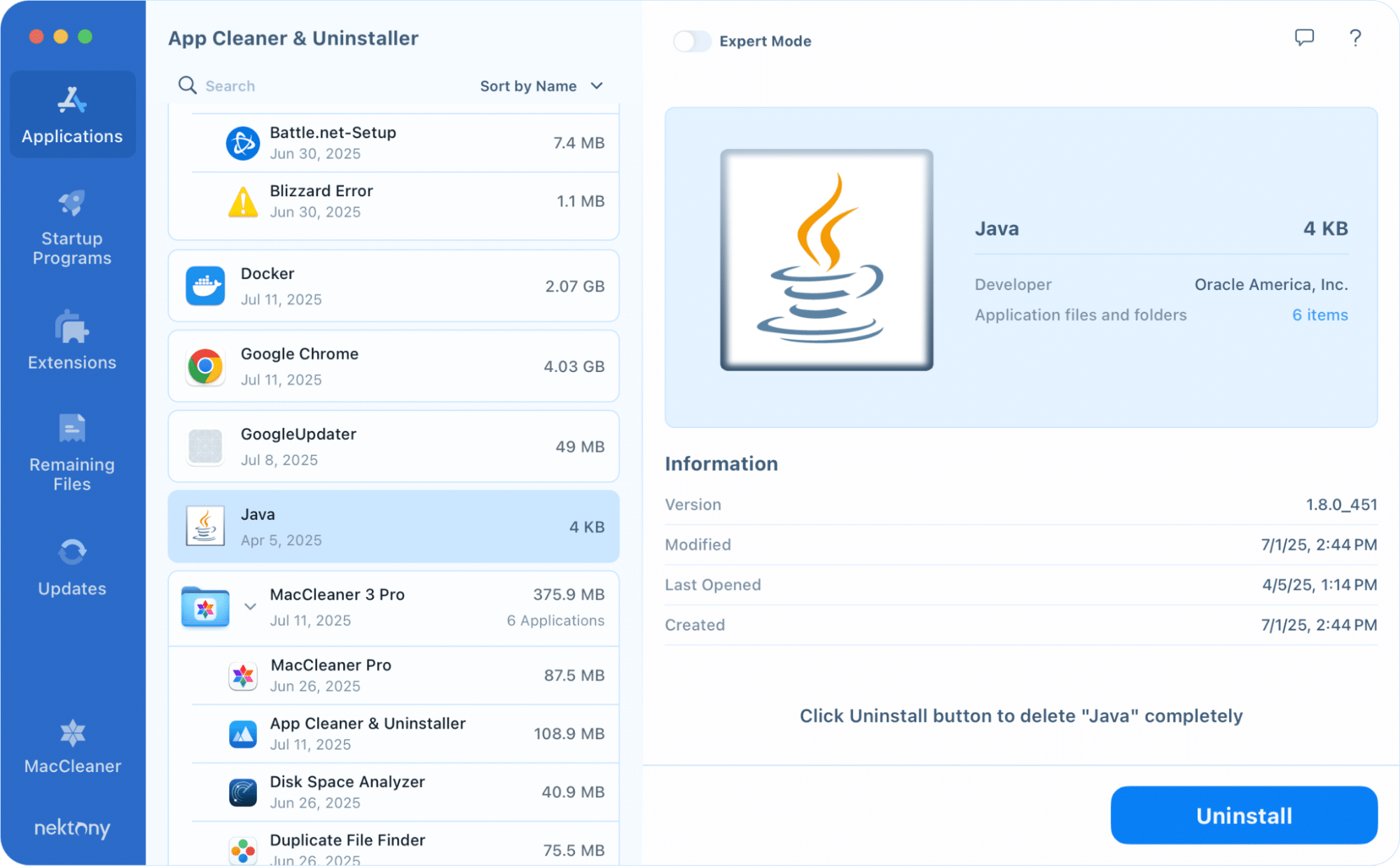The image size is (1400, 866).
Task: Click the search magnifier icon
Action: 187,85
